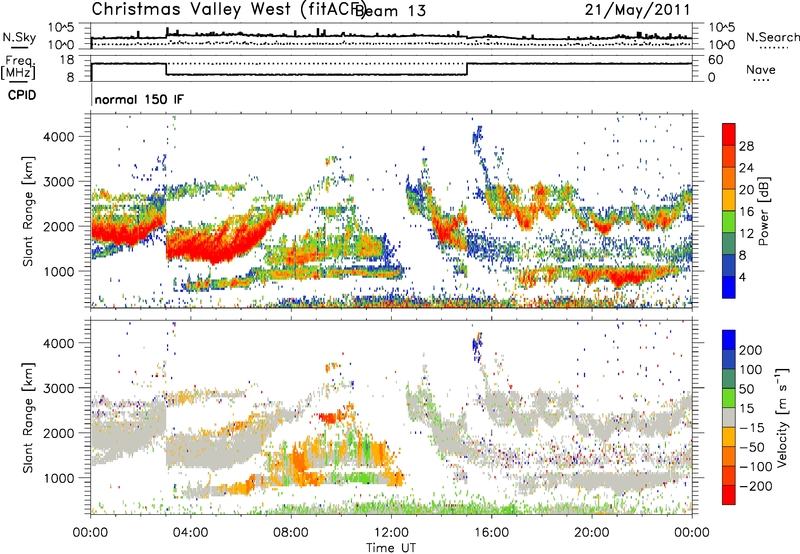Click the Power colorbar segment between 20 and 24
800x554 pixels.
click(x=729, y=178)
